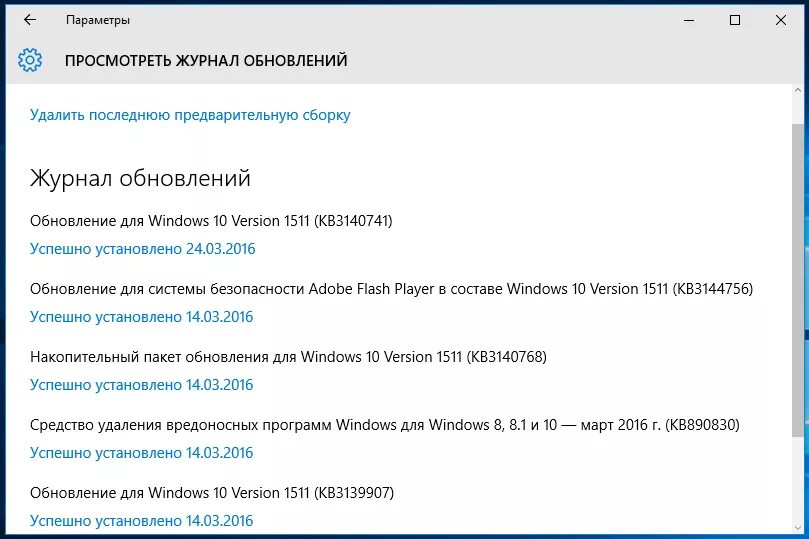Viewport: 809px width, 539px height.
Task: Close the Параметры window
Action: tap(781, 20)
